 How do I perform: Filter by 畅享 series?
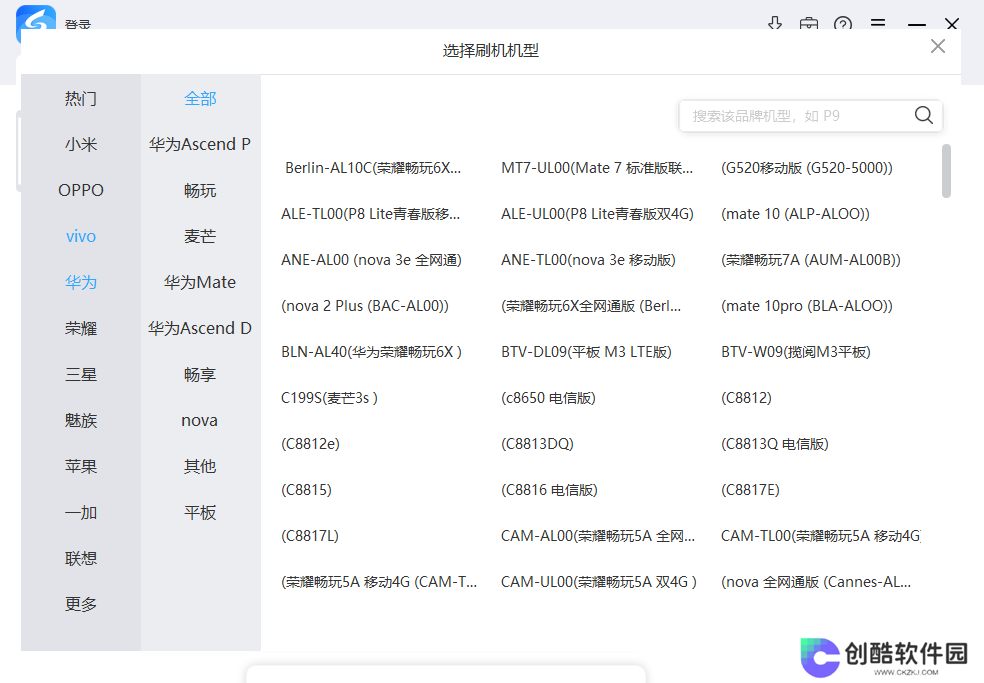click(200, 375)
